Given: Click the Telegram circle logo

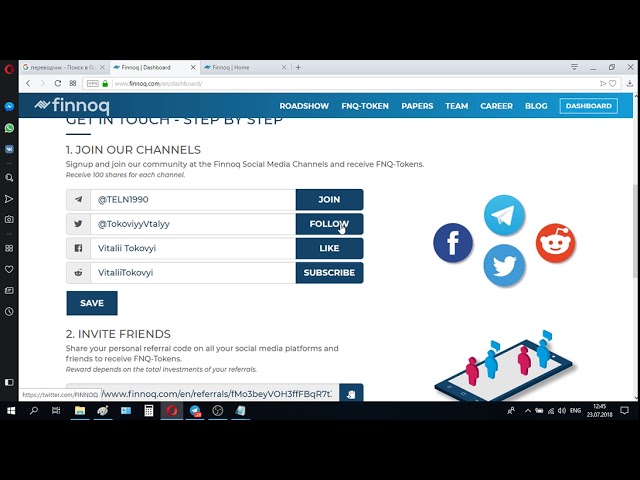Looking at the screenshot, I should [504, 215].
